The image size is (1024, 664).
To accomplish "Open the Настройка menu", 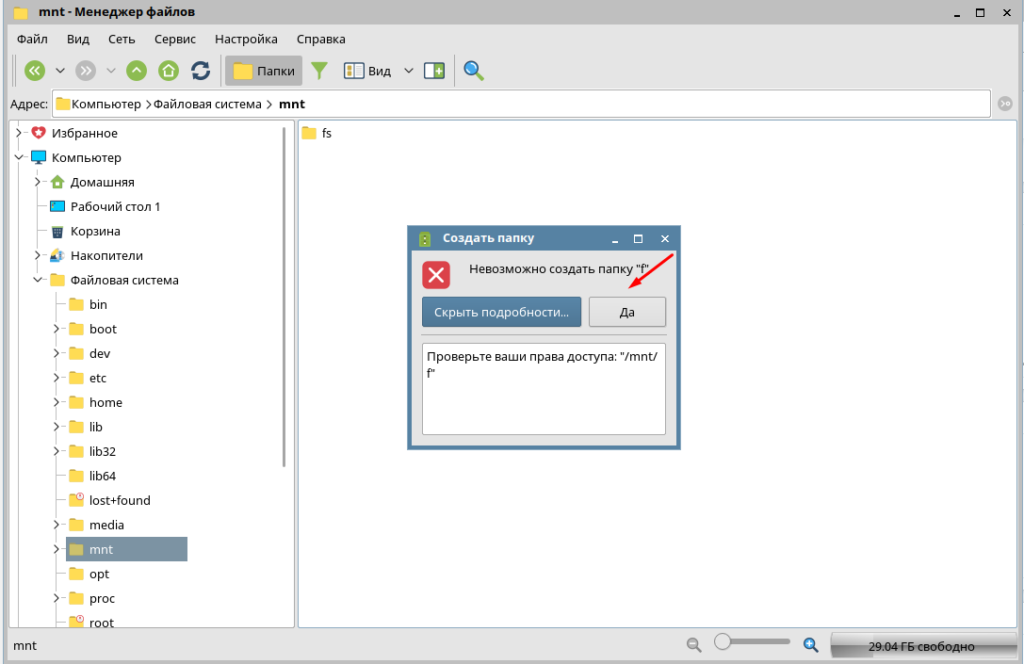I will [x=246, y=39].
